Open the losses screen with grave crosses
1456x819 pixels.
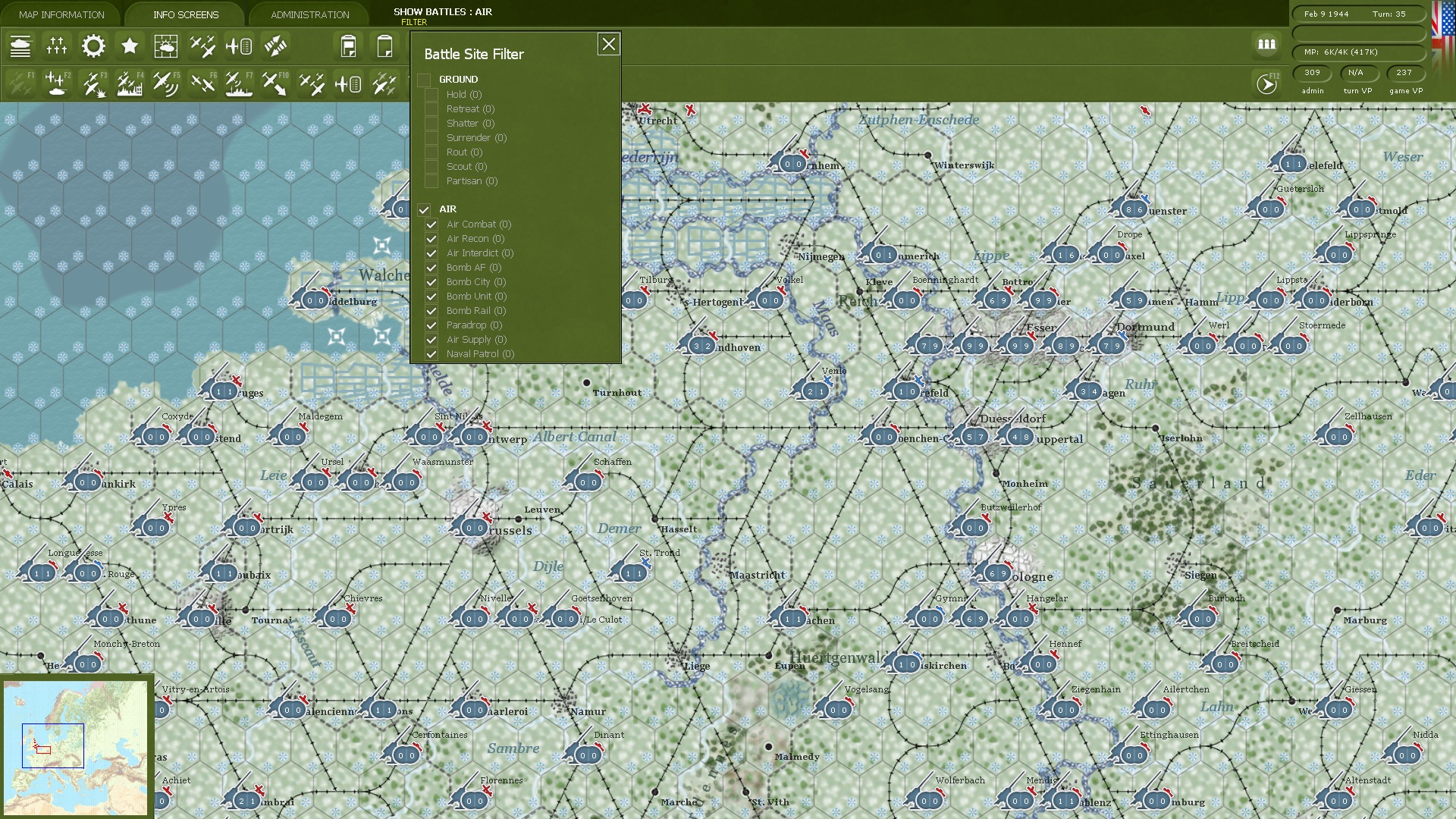tap(57, 46)
